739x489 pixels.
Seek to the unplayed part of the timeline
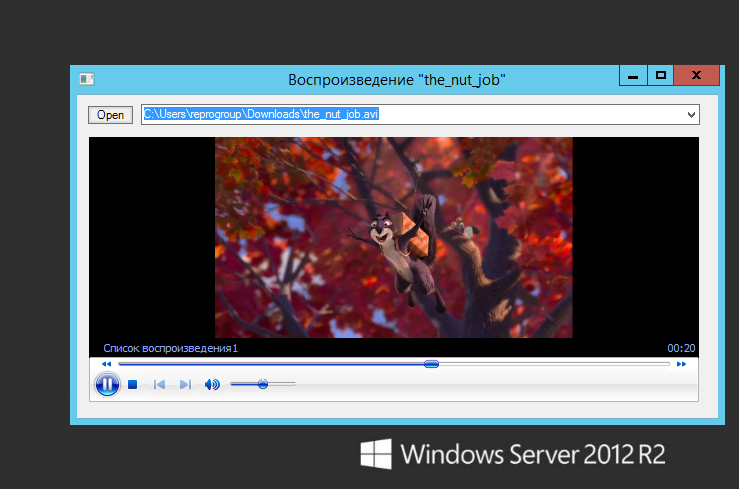tap(554, 364)
